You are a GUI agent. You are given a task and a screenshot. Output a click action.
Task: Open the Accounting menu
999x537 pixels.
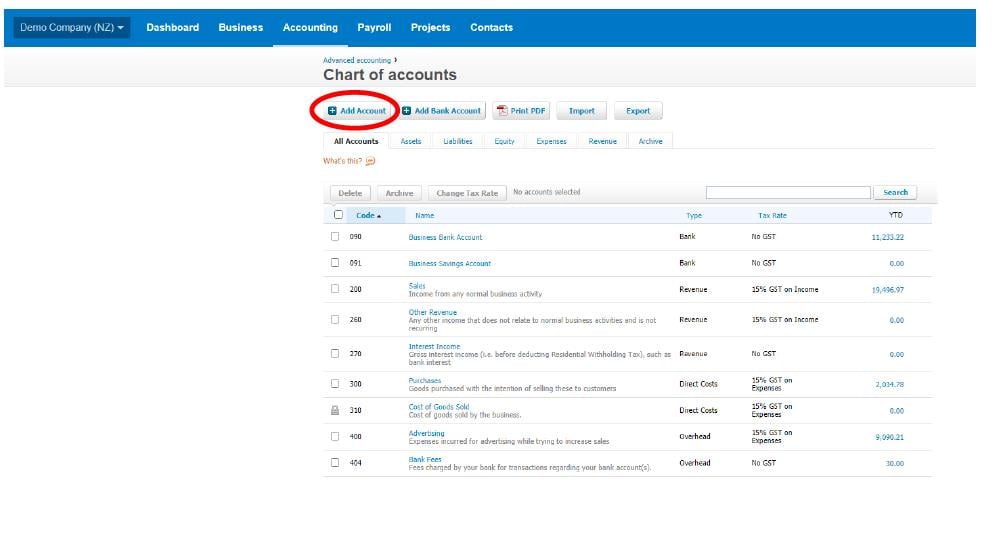[x=310, y=27]
